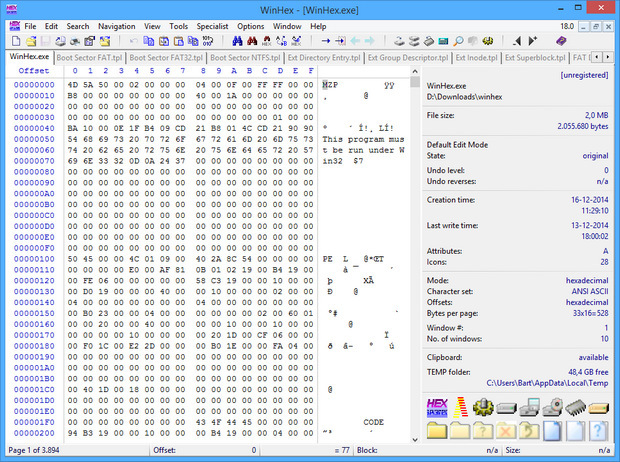Image resolution: width=620 pixels, height=462 pixels.
Task: Click the 'CODE' text in the ASCII column
Action: point(373,422)
